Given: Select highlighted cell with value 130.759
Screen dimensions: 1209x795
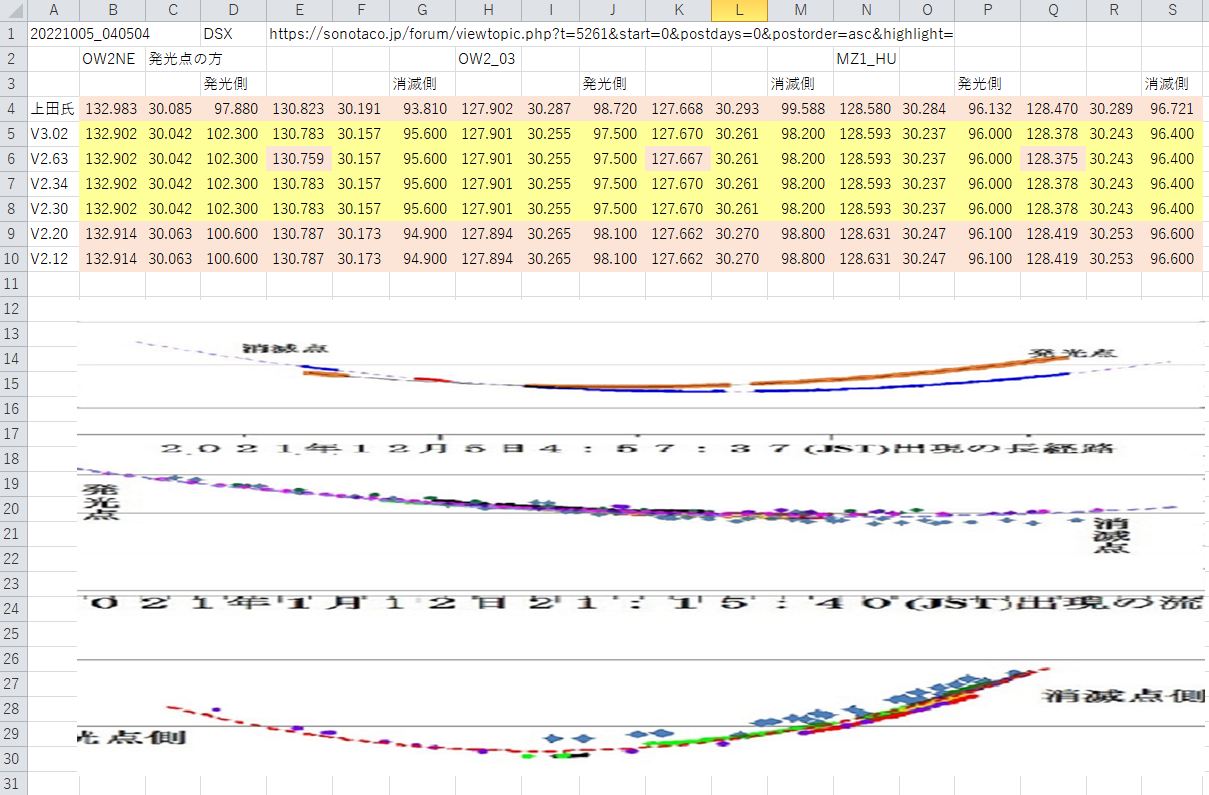Looking at the screenshot, I should click(x=299, y=158).
